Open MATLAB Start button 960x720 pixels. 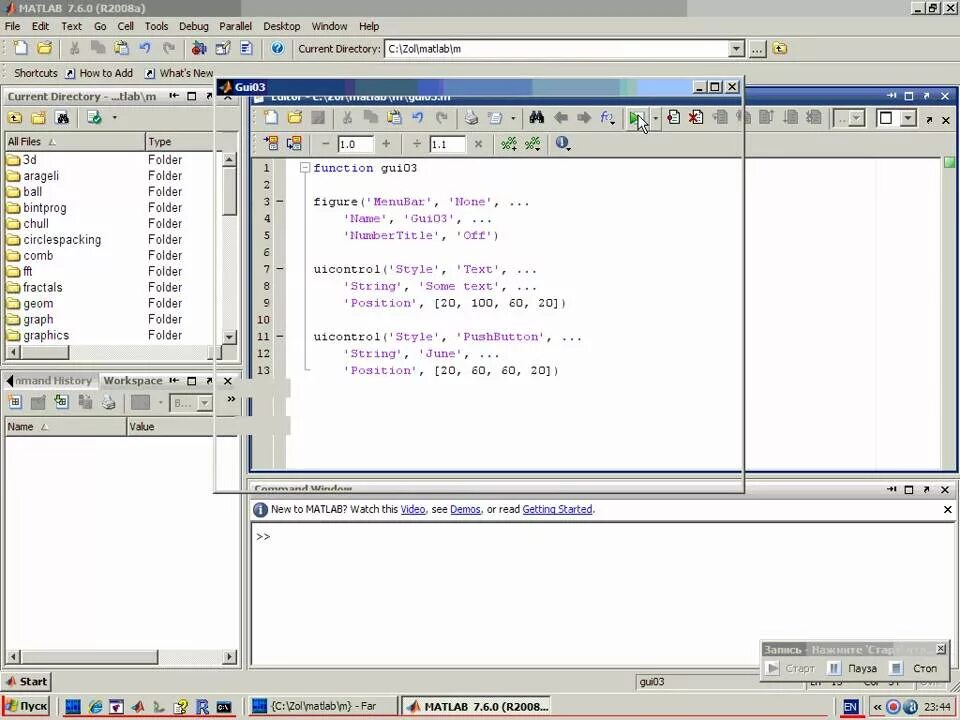27,681
